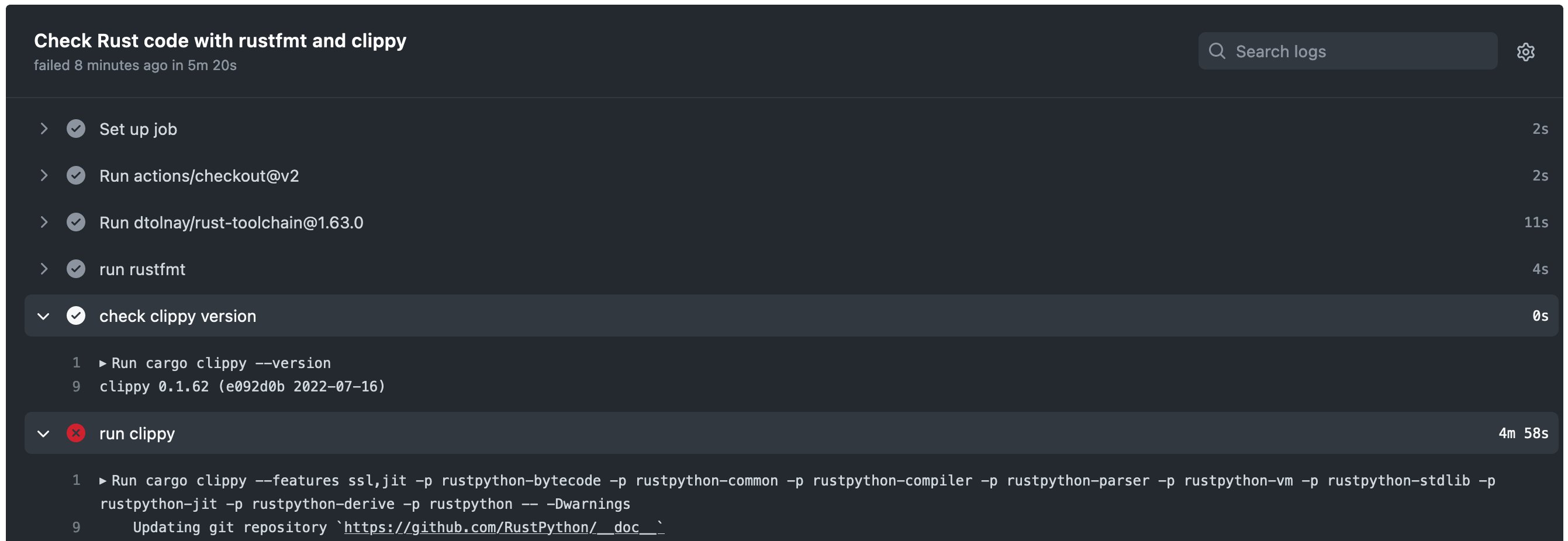
Task: Expand the Run cargo clippy --features command triangle
Action: point(103,481)
